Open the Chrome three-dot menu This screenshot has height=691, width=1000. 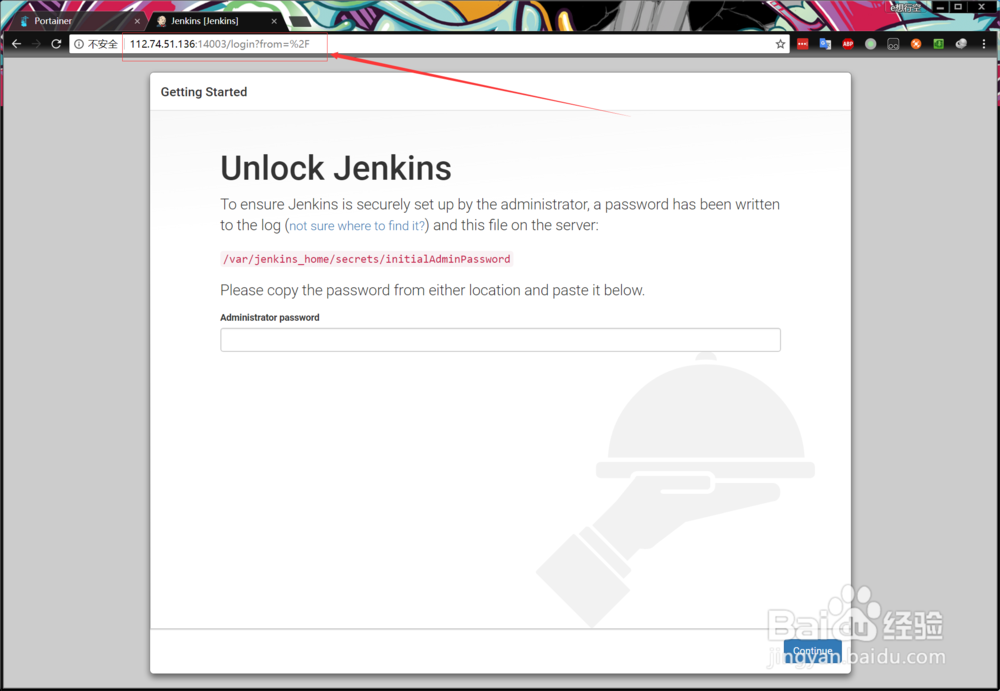(984, 44)
